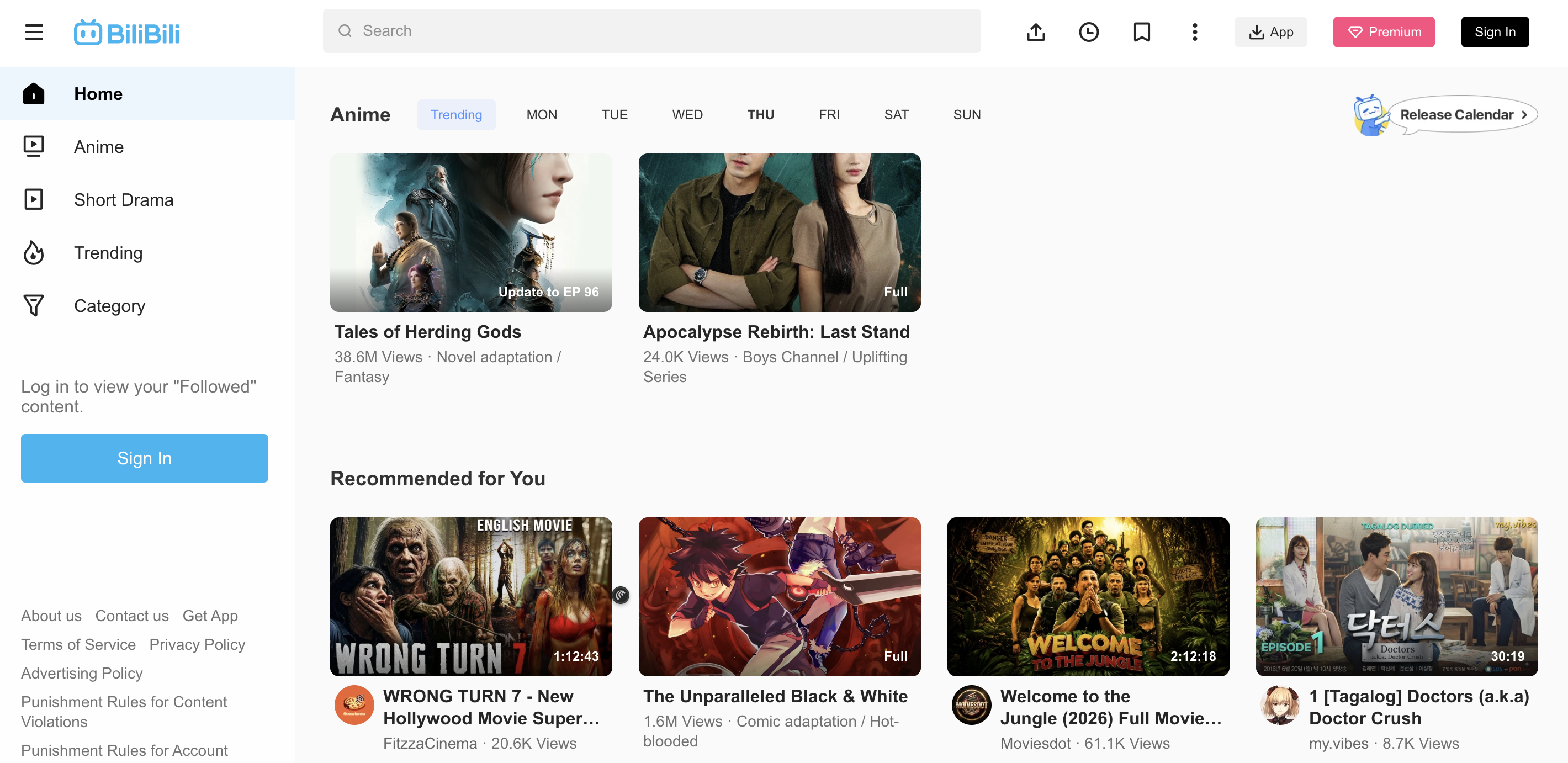Click the App download button

click(x=1270, y=31)
